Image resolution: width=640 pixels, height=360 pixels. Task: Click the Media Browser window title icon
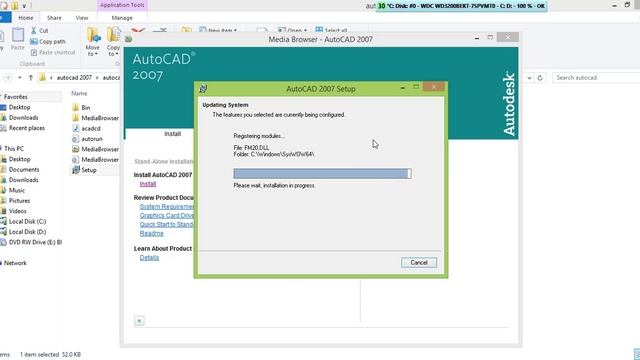[129, 39]
